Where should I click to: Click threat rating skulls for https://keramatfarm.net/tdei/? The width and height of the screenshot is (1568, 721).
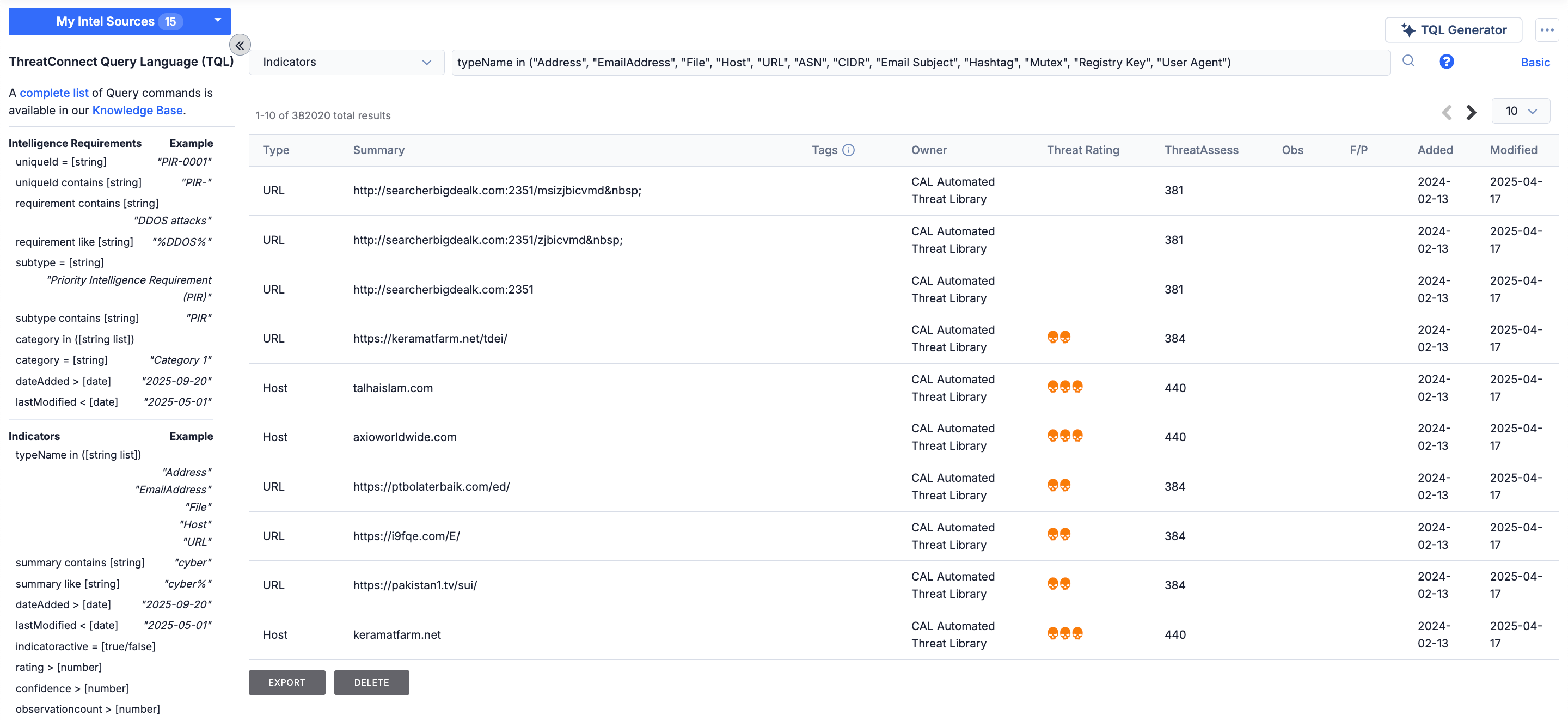click(1058, 338)
